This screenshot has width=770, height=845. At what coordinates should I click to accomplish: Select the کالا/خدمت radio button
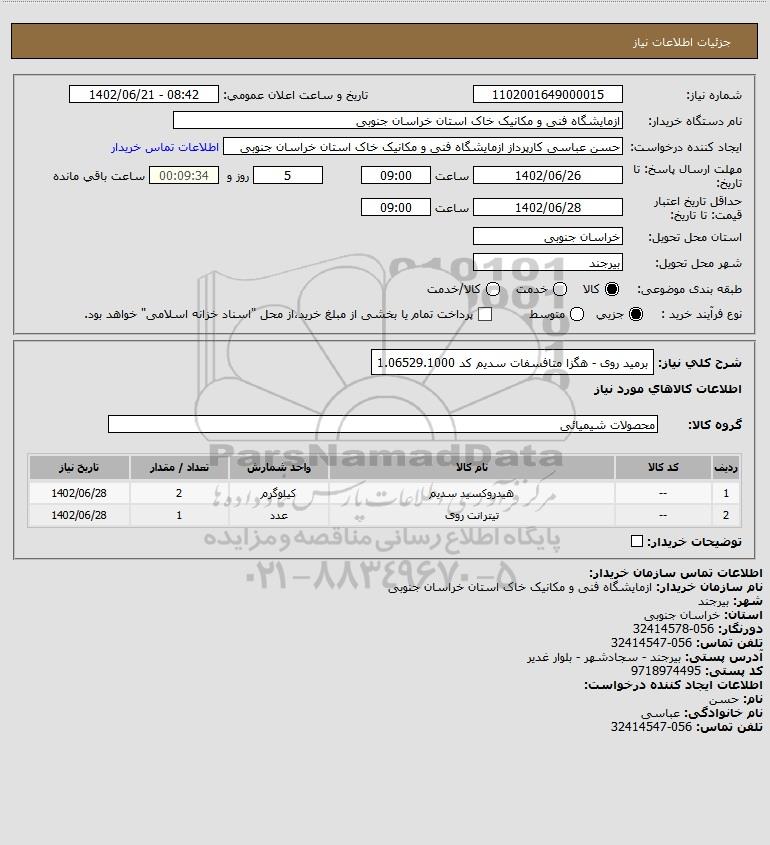click(x=492, y=289)
